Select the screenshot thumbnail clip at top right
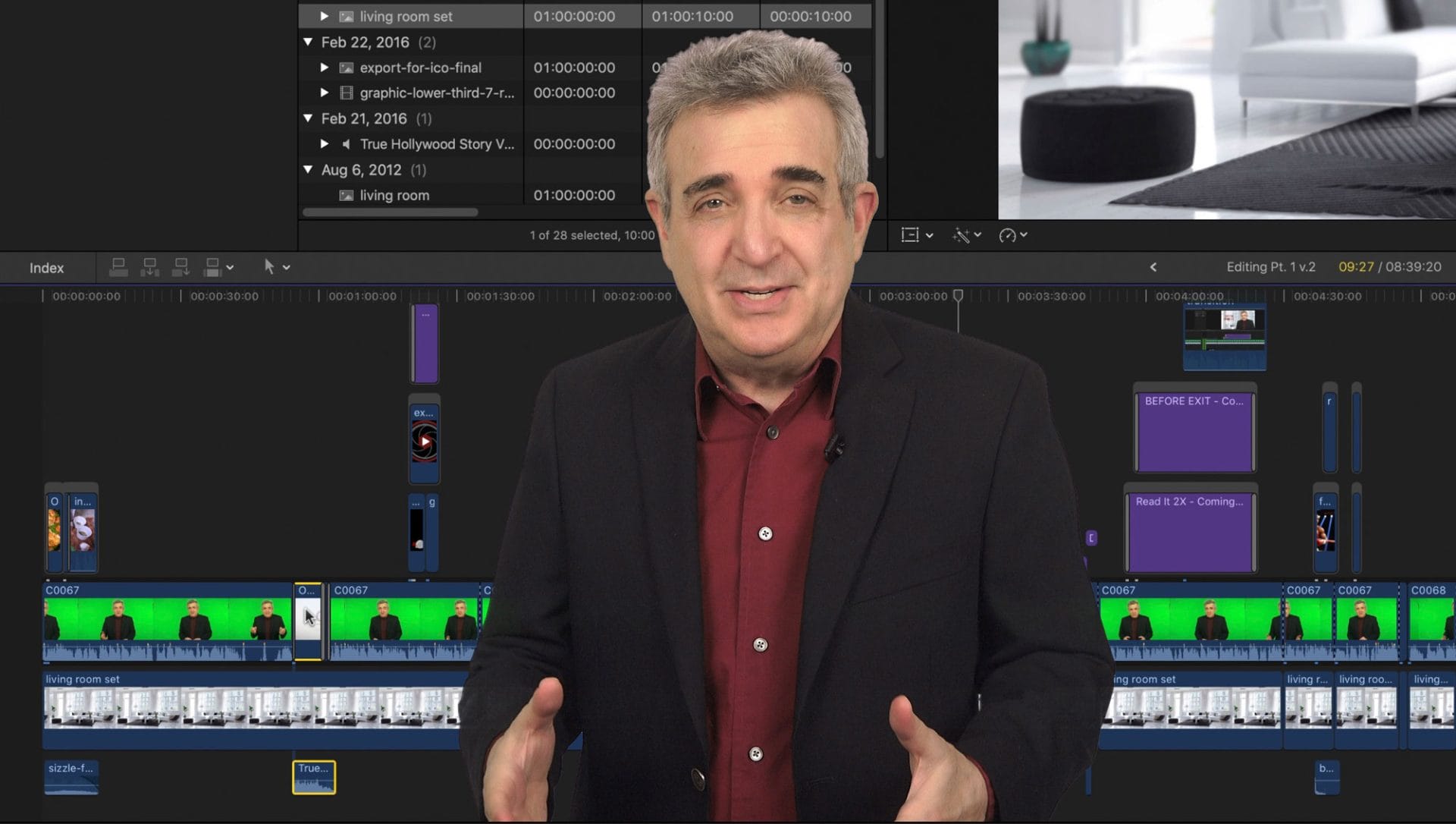Image resolution: width=1456 pixels, height=824 pixels. 1225,336
